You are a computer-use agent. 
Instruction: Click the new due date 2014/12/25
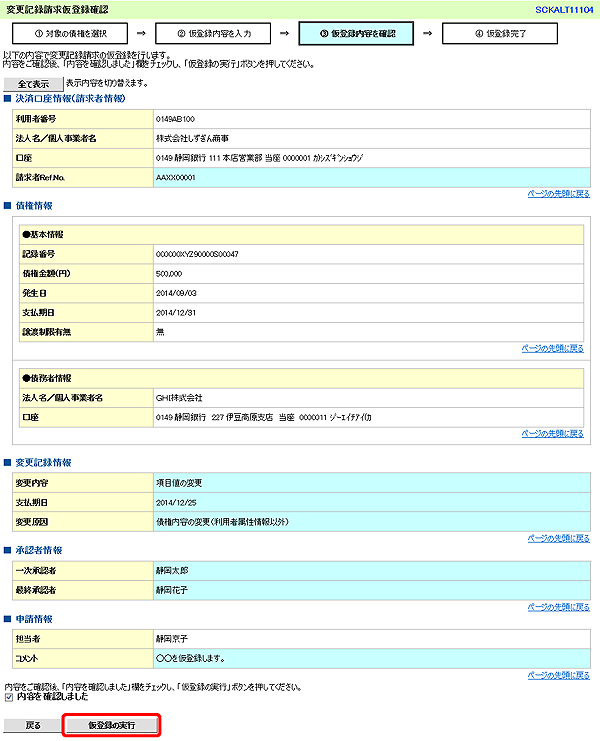click(176, 502)
